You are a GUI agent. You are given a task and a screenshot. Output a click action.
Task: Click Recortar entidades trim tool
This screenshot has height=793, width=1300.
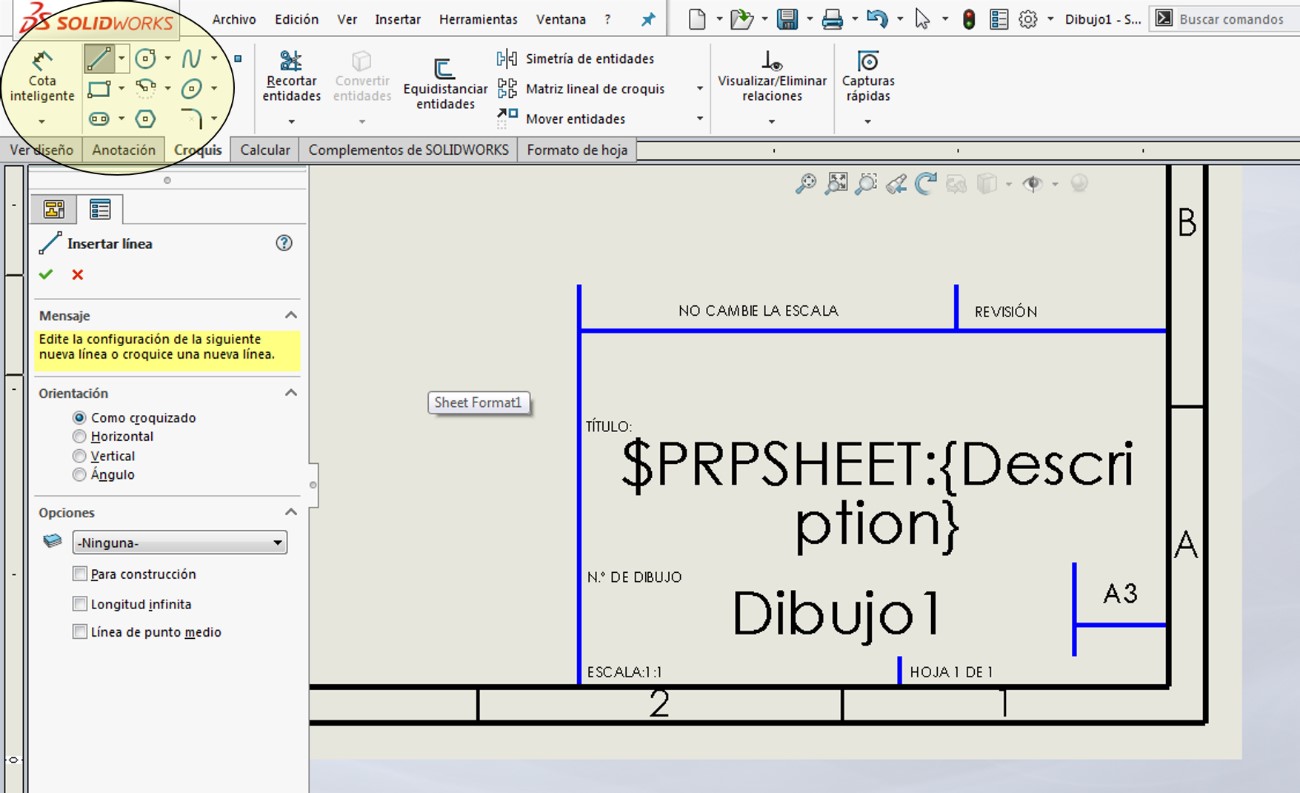click(291, 77)
